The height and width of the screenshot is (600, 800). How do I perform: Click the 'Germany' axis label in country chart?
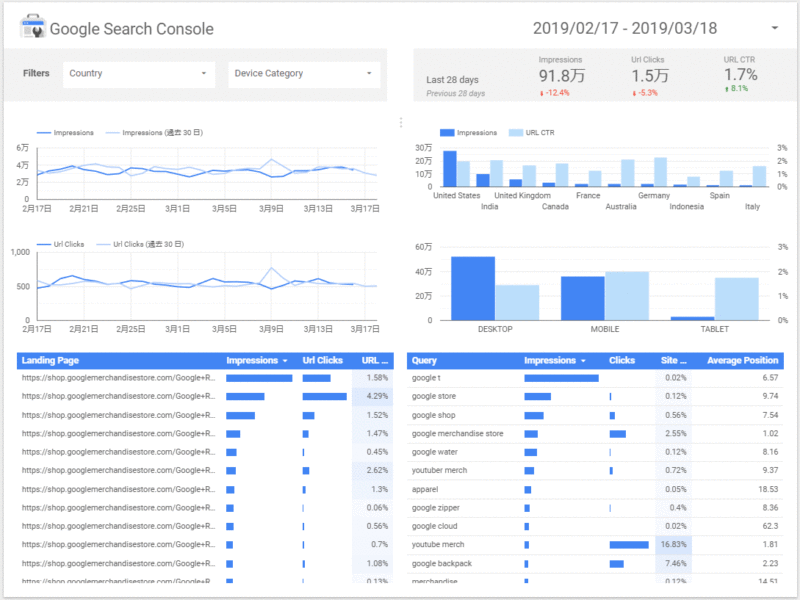pyautogui.click(x=654, y=195)
